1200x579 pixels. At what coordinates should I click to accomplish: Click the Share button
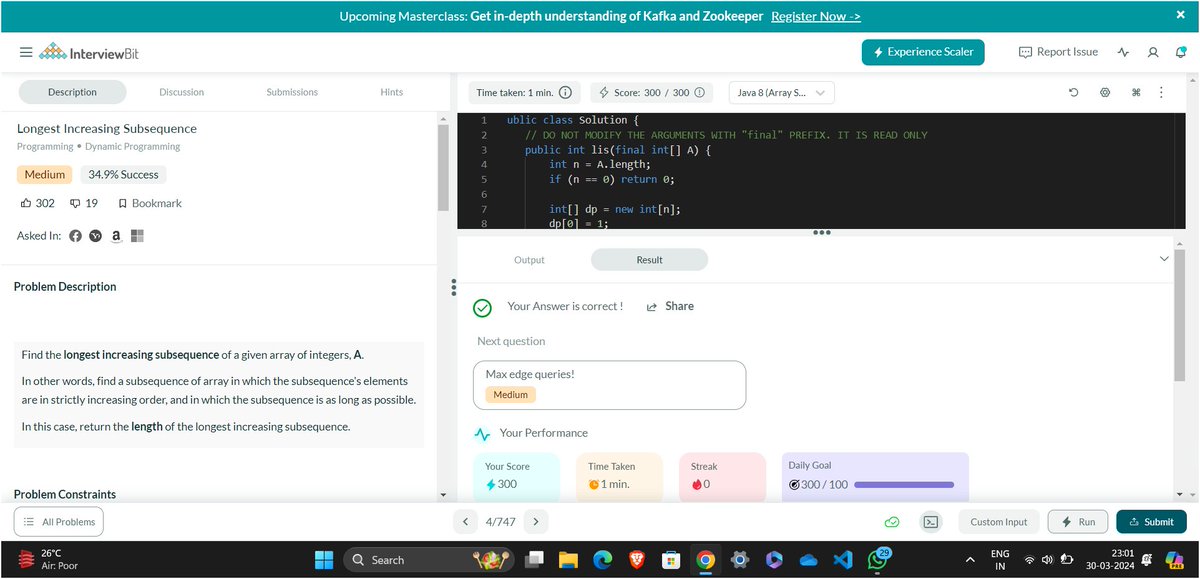click(x=670, y=306)
